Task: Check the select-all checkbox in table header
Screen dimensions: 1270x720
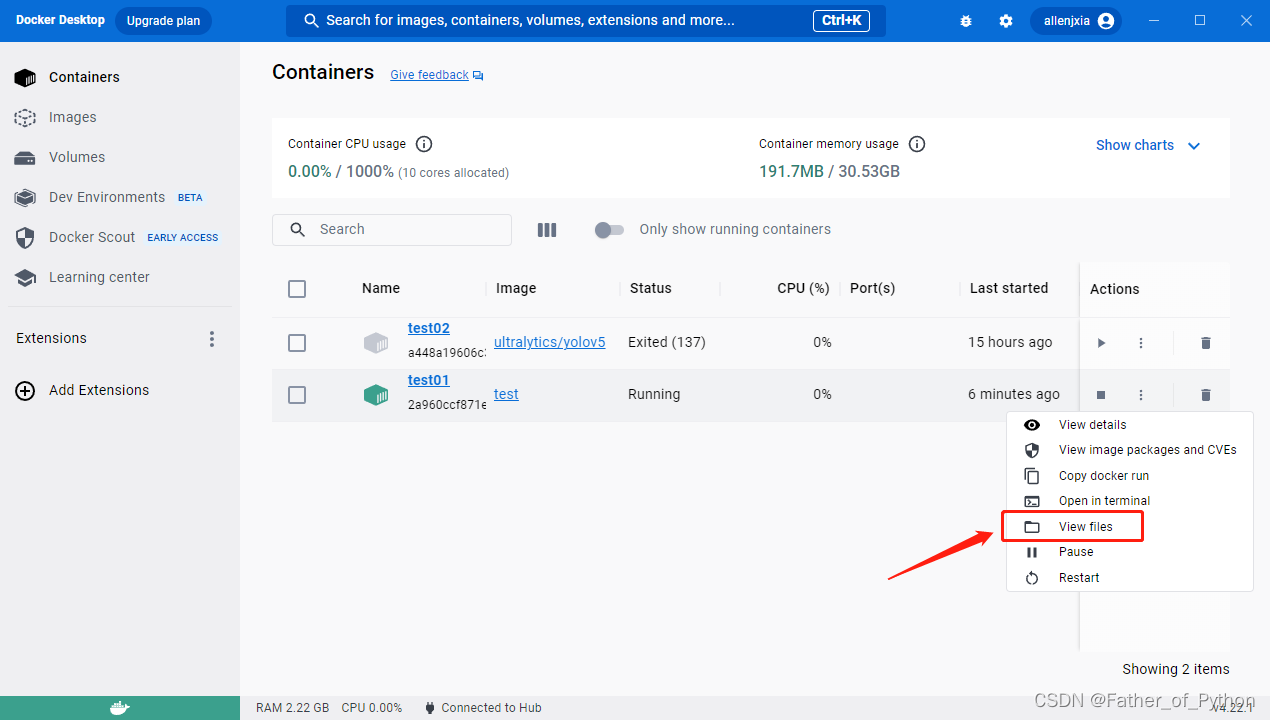Action: (297, 289)
